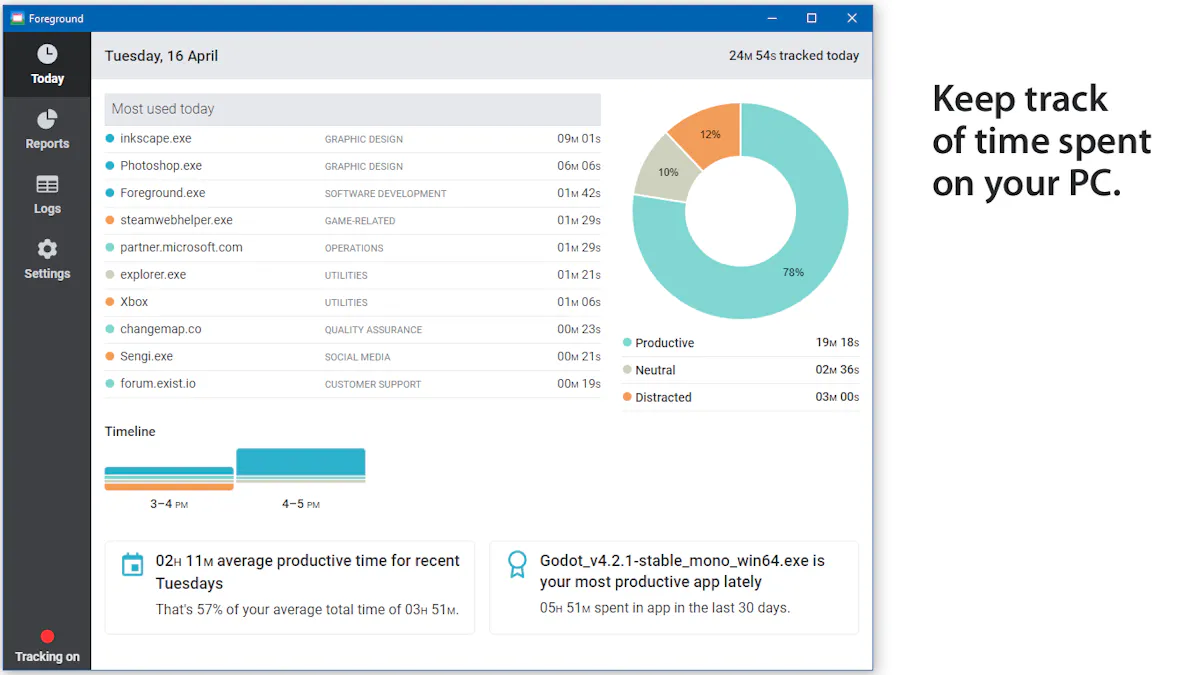Select the 12% orange segment of the donut chart
The height and width of the screenshot is (675, 1200).
coord(709,133)
